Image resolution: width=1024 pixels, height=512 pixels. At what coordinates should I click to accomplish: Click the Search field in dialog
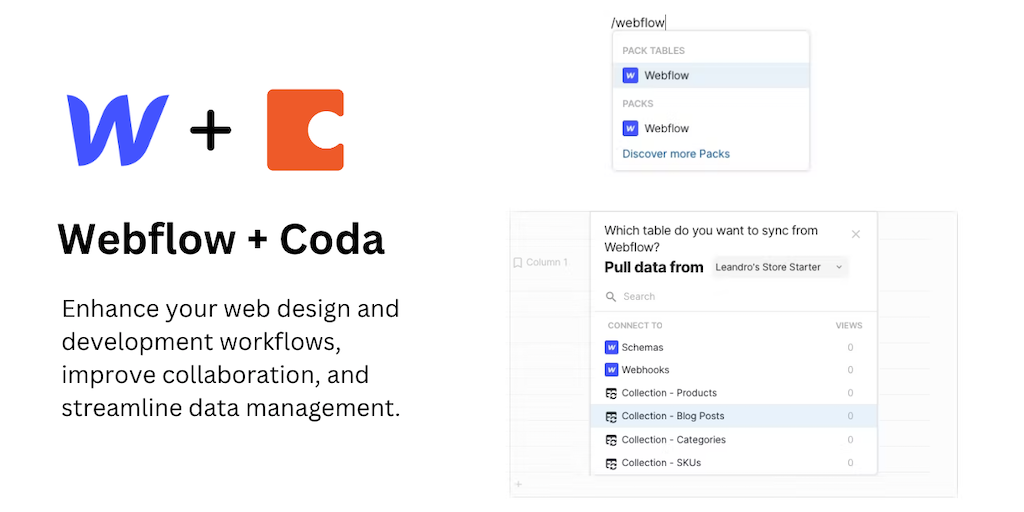pyautogui.click(x=730, y=297)
